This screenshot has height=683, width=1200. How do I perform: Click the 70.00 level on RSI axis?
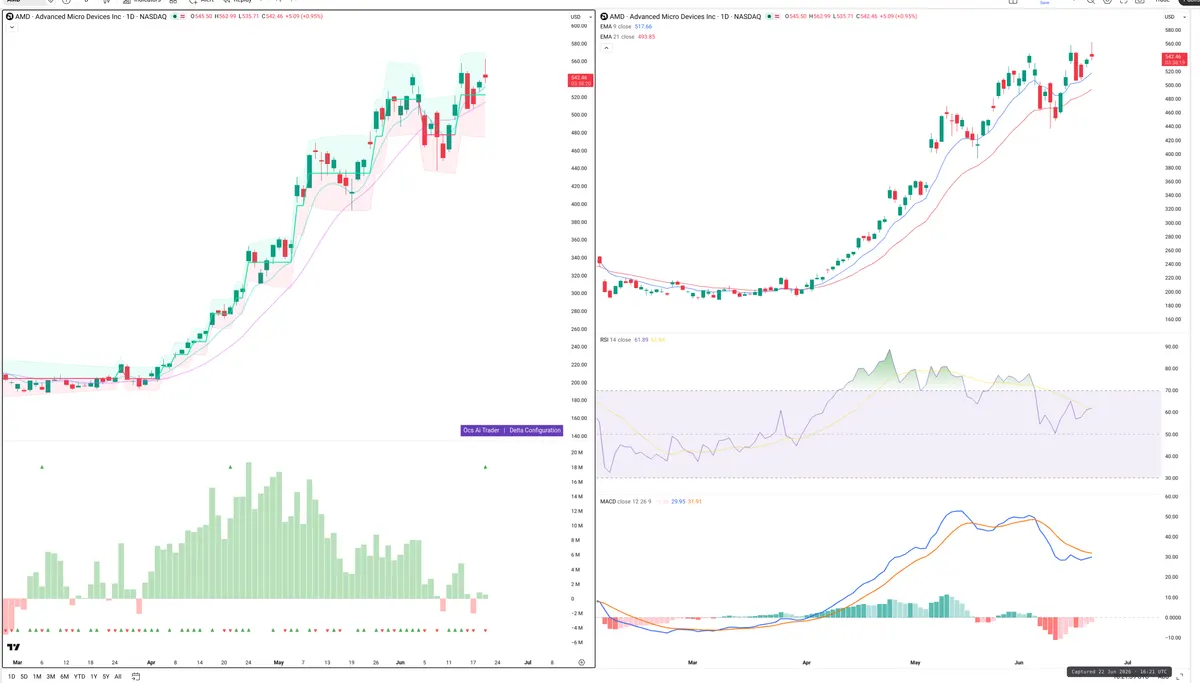(x=1171, y=390)
